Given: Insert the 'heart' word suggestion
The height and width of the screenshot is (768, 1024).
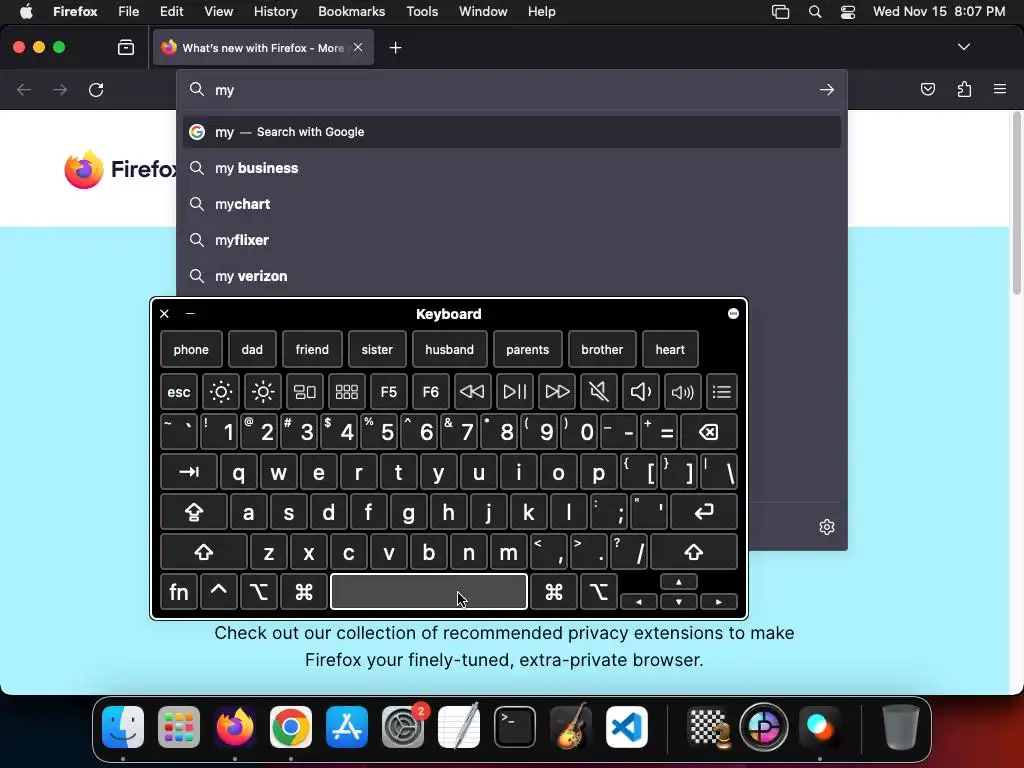Looking at the screenshot, I should point(670,349).
